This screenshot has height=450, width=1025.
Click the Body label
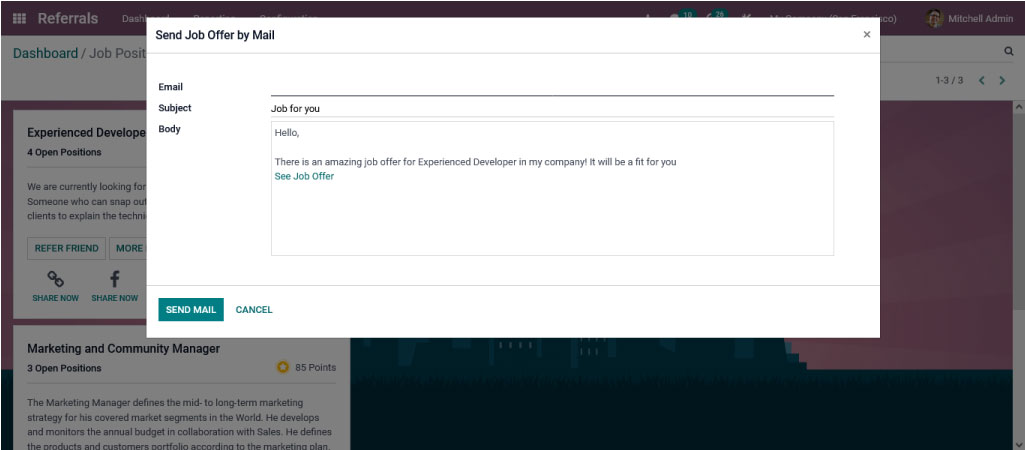coord(169,129)
